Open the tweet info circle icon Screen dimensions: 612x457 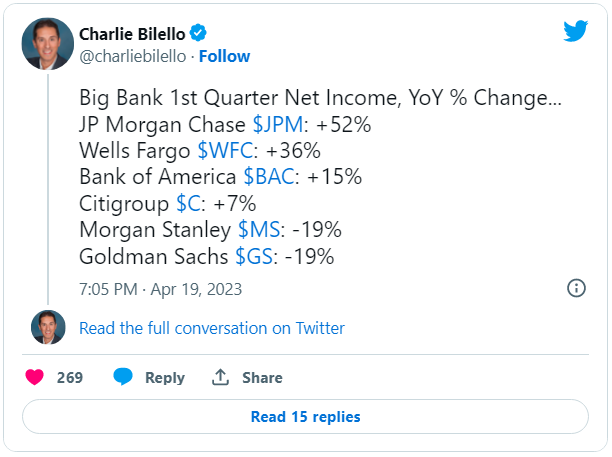tap(576, 288)
